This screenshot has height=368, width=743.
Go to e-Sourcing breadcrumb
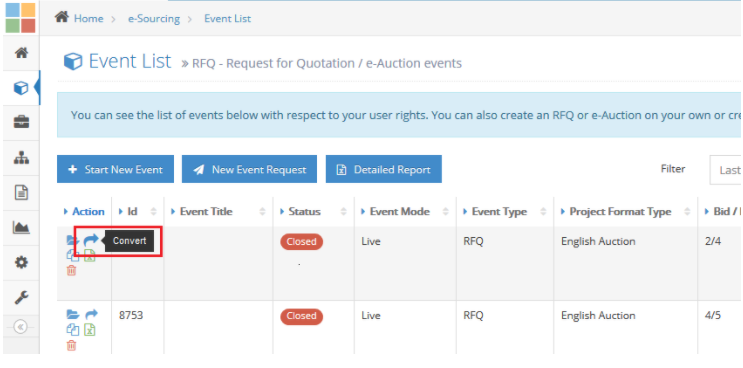pos(154,19)
